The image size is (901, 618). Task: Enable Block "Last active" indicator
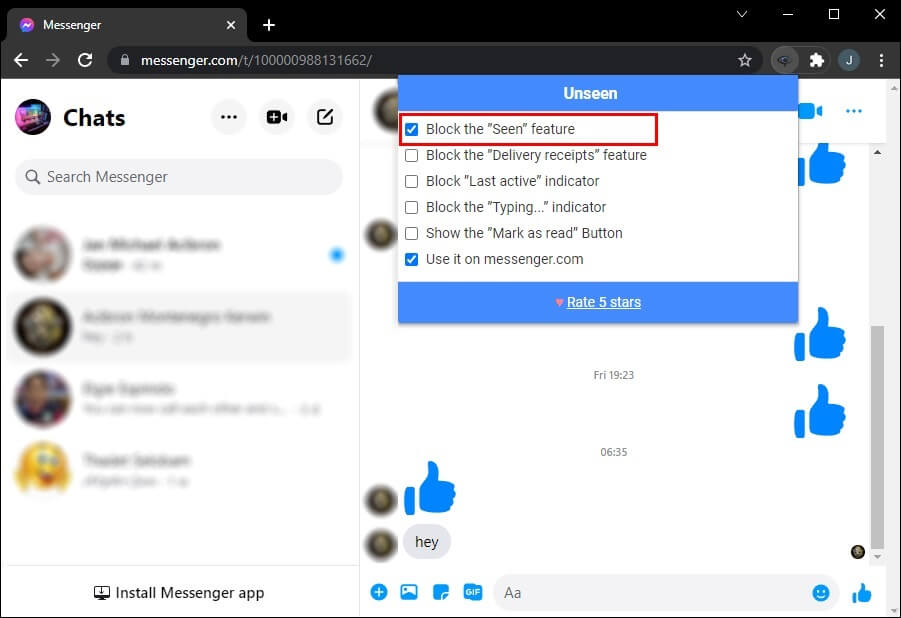[411, 181]
